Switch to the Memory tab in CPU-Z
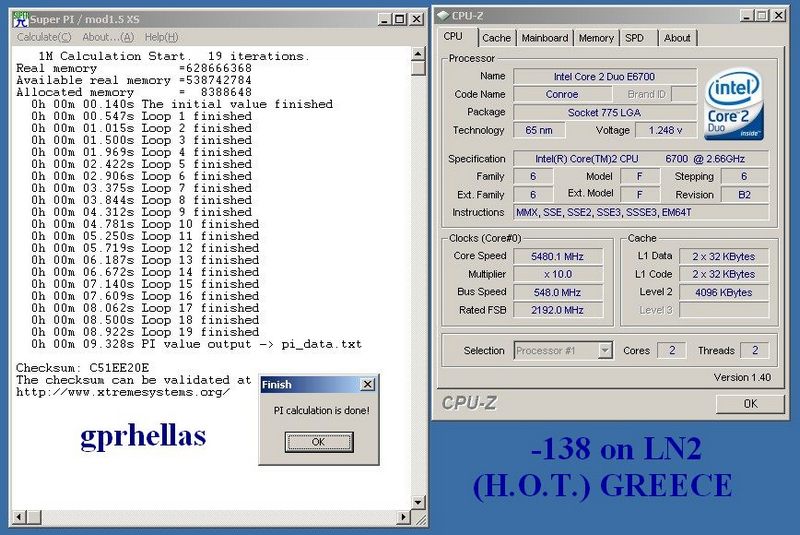This screenshot has width=800, height=535. click(596, 38)
